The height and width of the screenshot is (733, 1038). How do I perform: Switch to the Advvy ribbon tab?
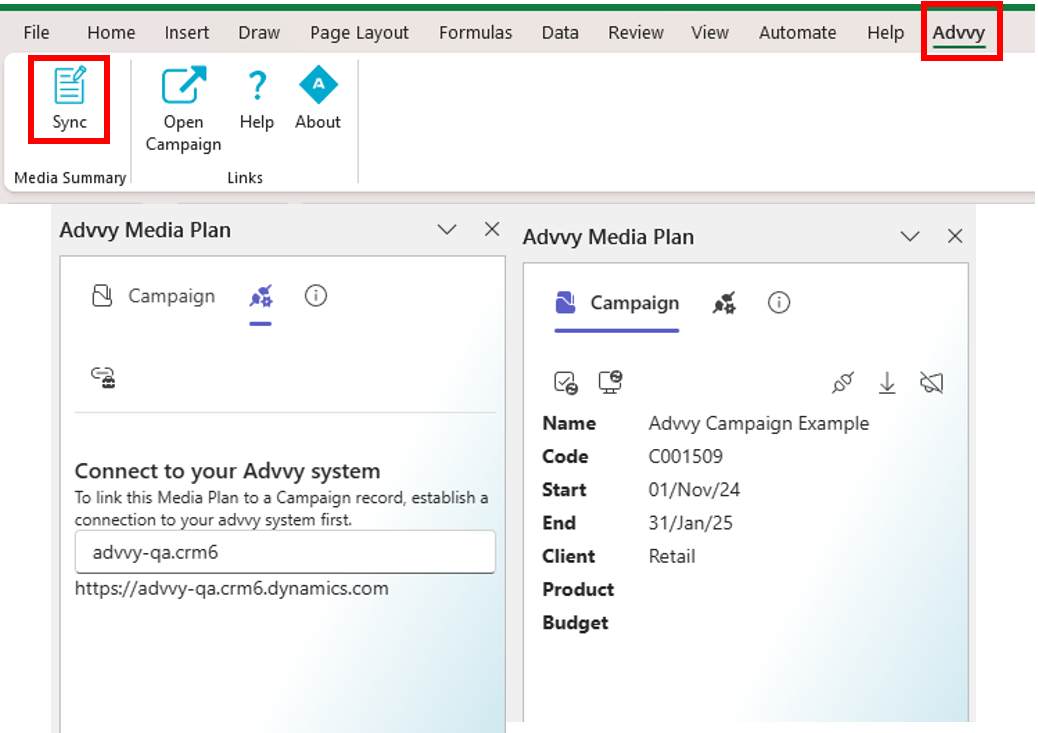958,33
